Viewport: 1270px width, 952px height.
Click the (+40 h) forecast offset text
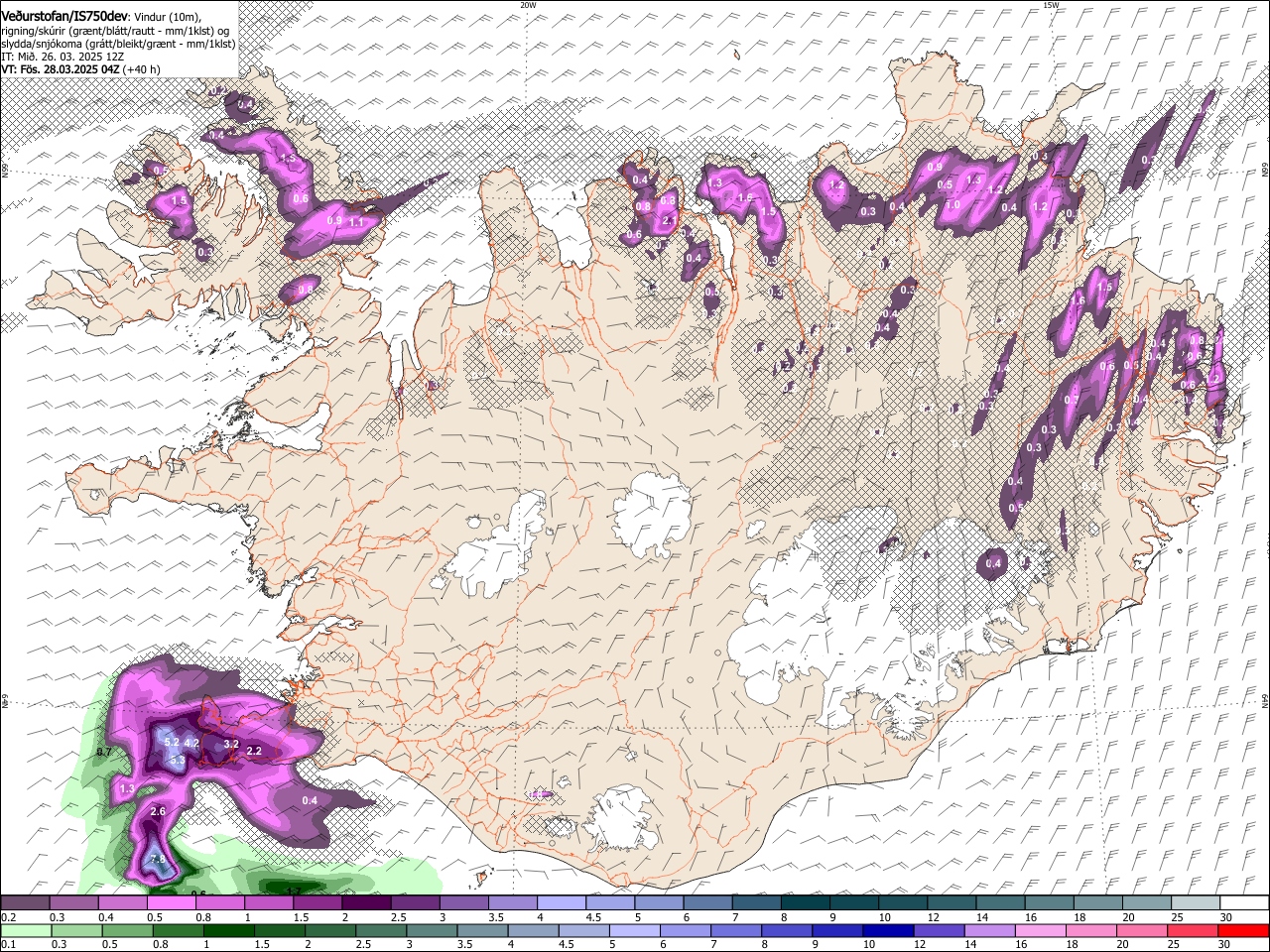pyautogui.click(x=143, y=69)
